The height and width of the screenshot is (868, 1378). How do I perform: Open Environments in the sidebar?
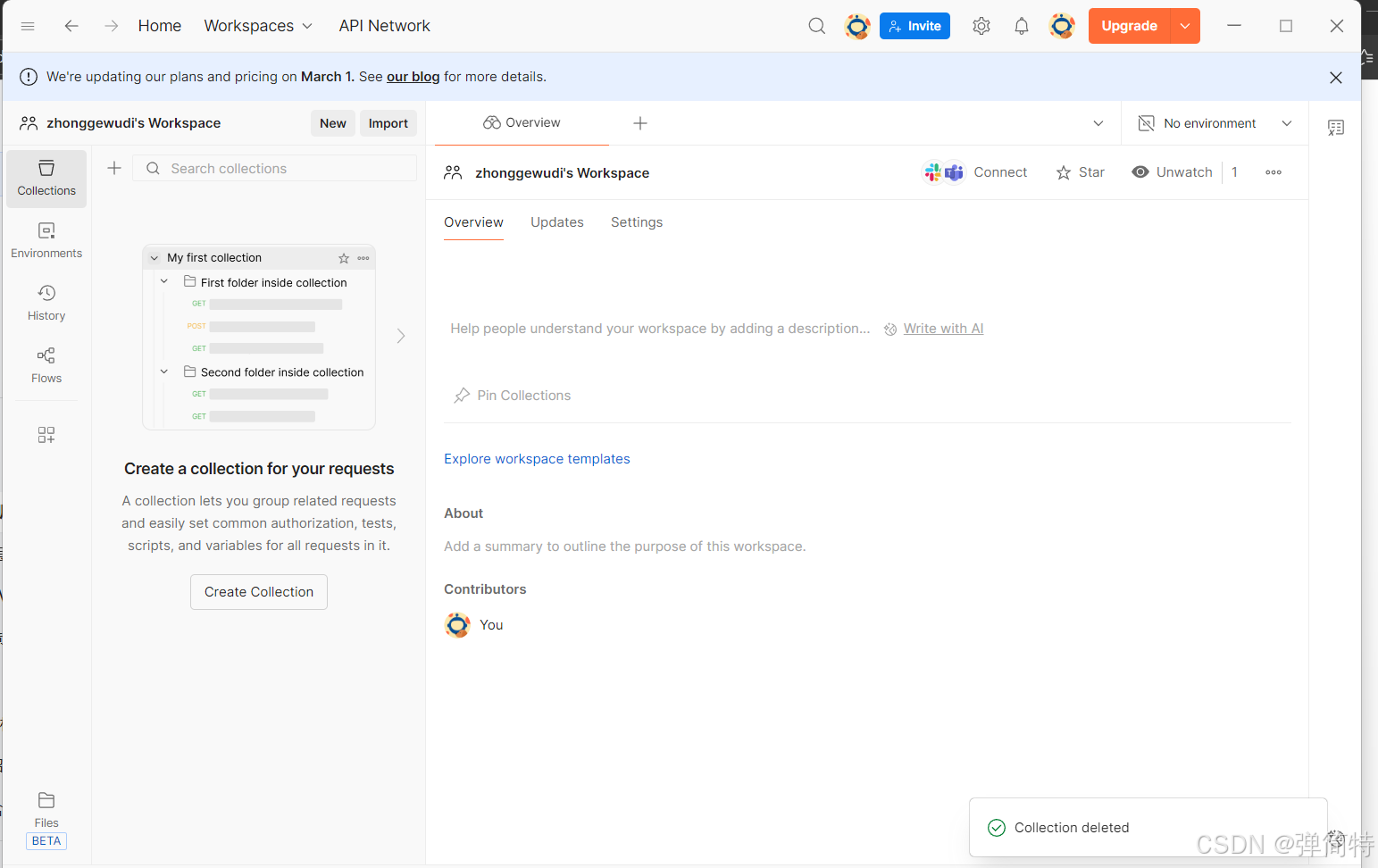[46, 241]
